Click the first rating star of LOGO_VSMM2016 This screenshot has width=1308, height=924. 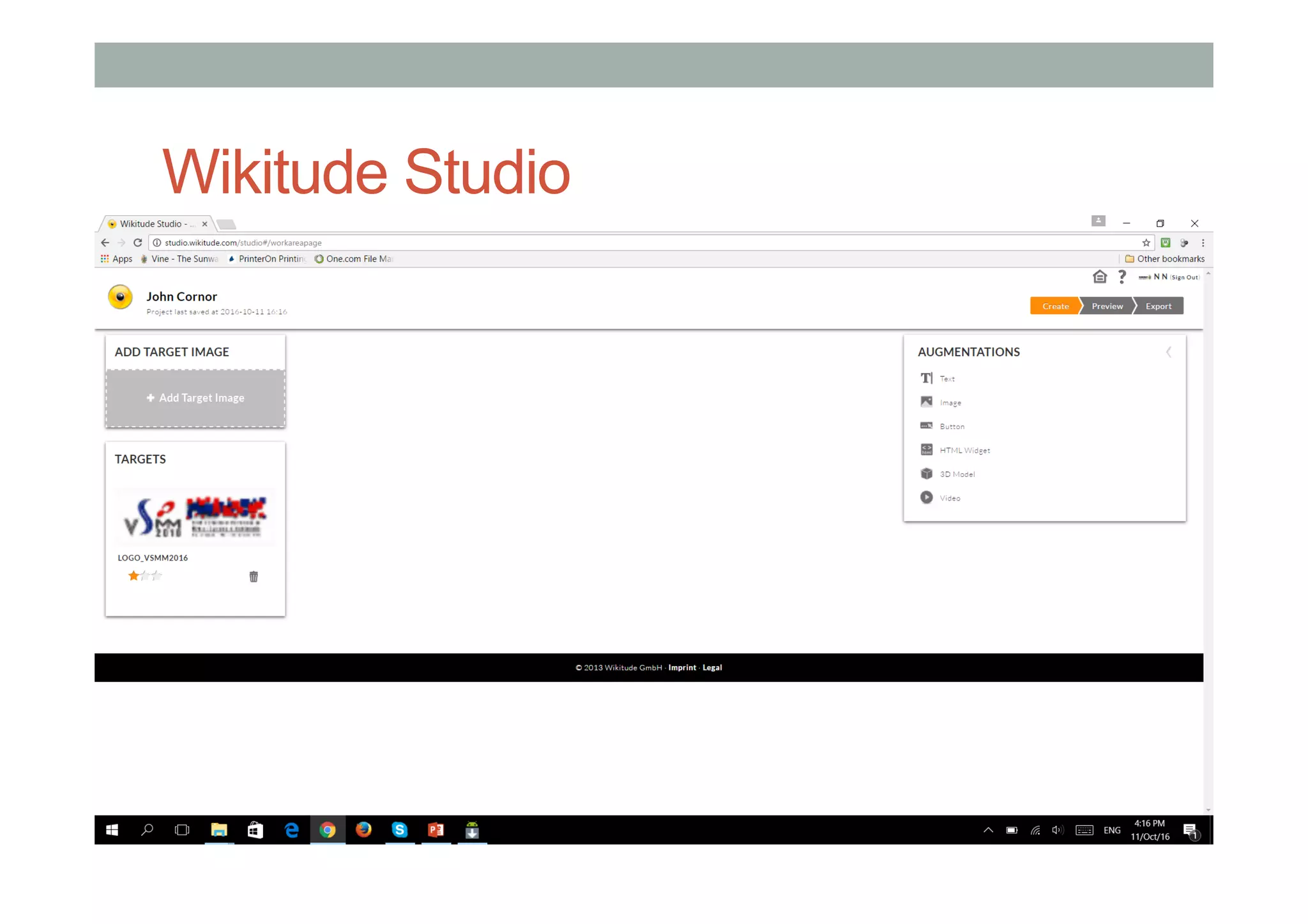point(133,575)
